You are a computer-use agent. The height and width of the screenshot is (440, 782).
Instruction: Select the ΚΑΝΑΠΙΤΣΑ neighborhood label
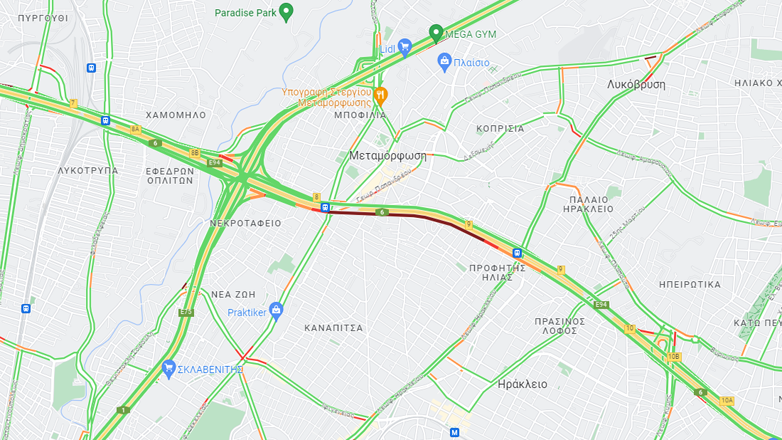click(334, 328)
